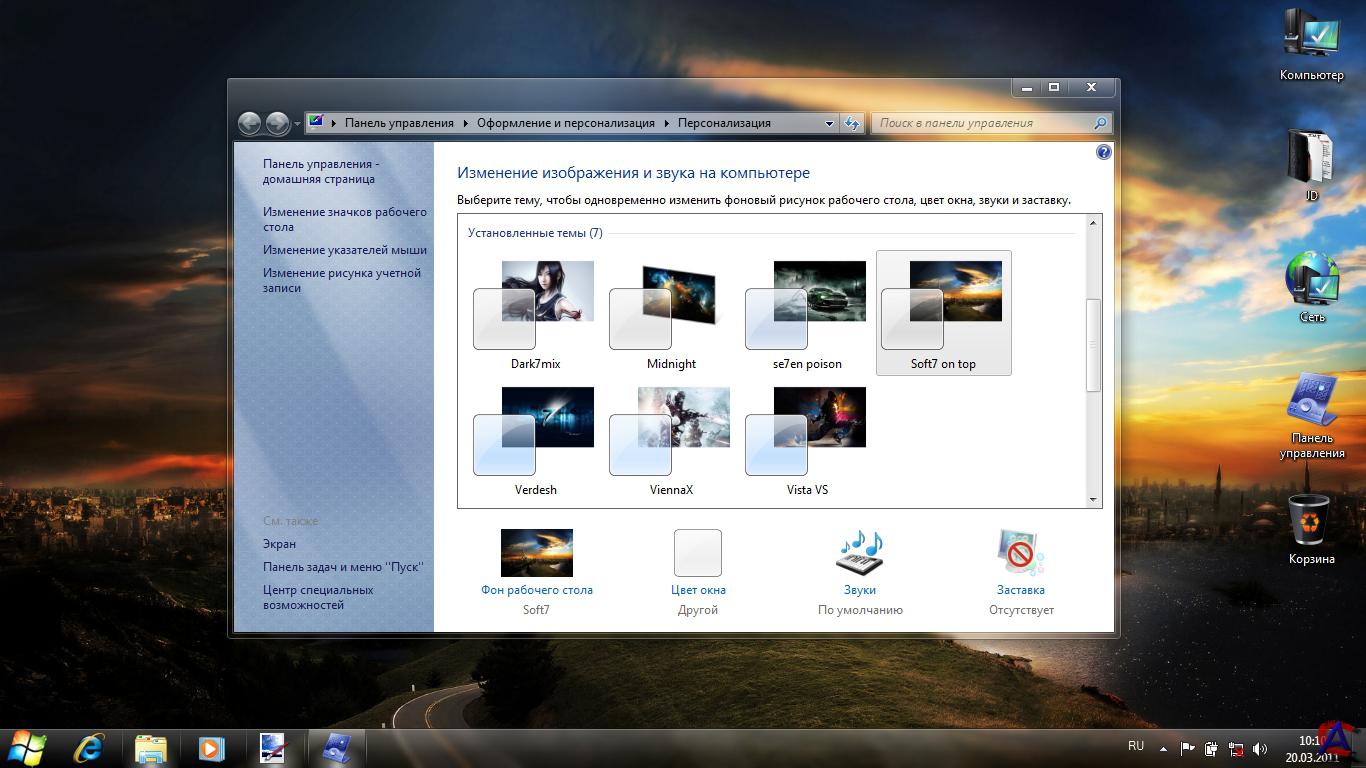Click the control panel search field
Viewport: 1366px width, 768px height.
(x=983, y=123)
